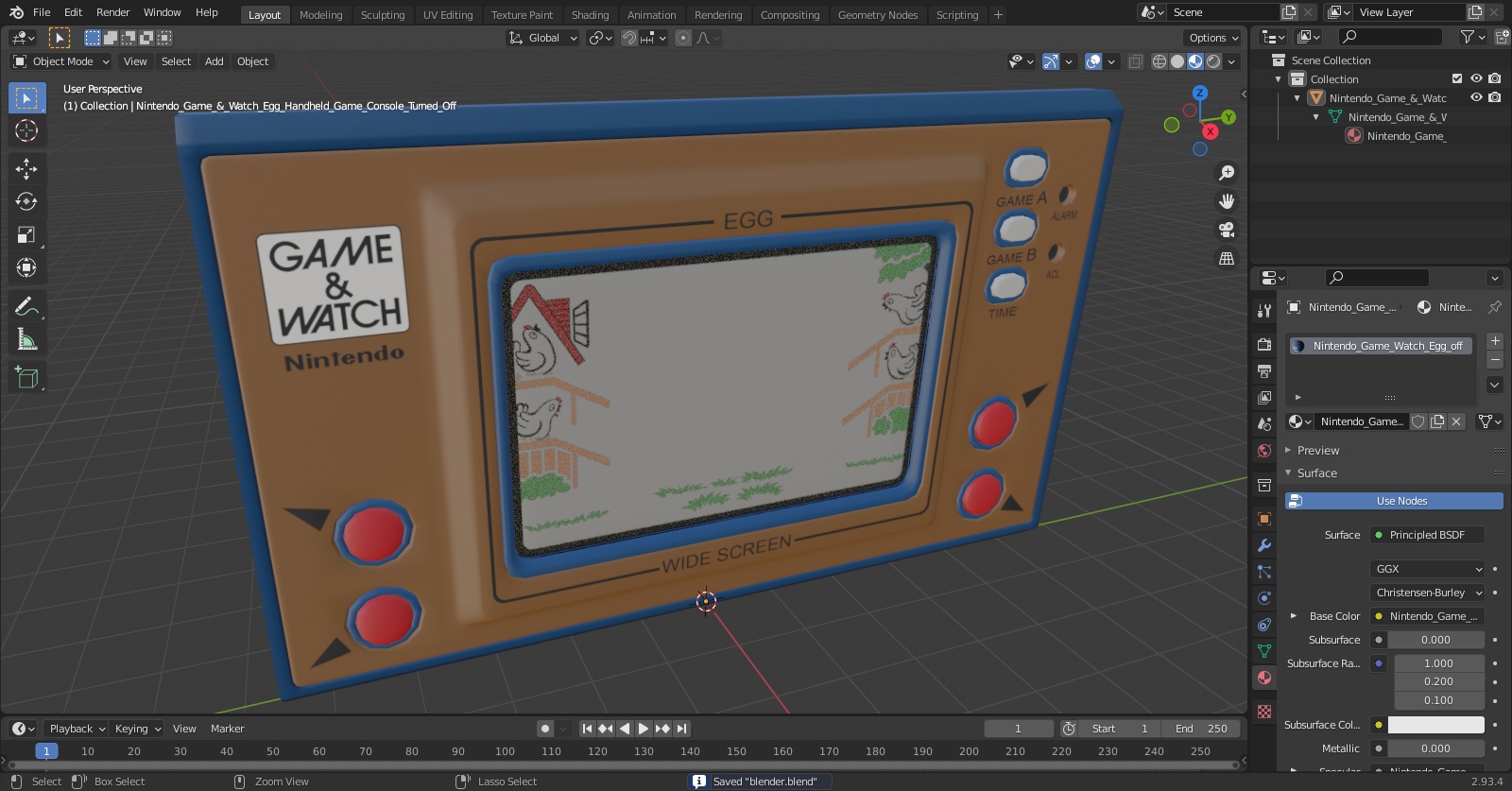Image resolution: width=1512 pixels, height=791 pixels.
Task: Select the Add Cube tool
Action: [x=26, y=378]
